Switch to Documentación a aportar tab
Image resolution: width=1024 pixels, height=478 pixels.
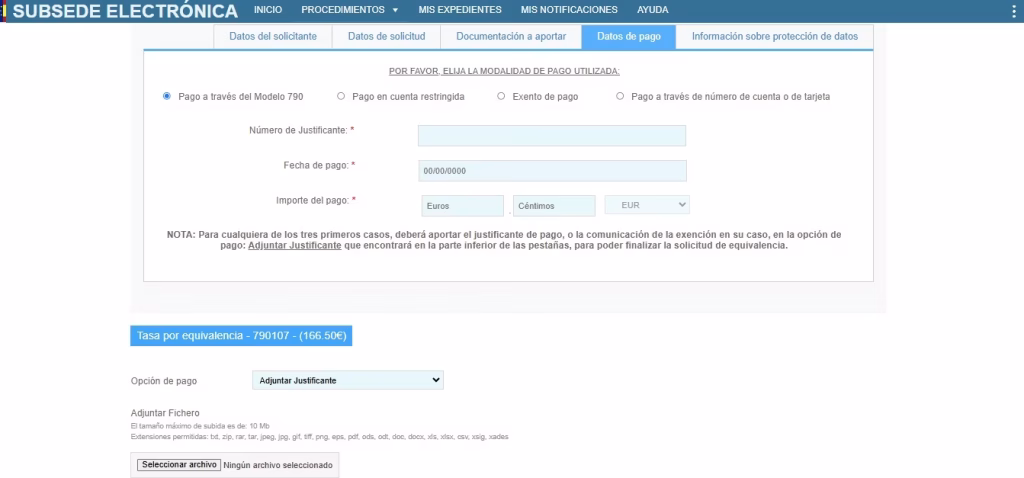pyautogui.click(x=511, y=37)
